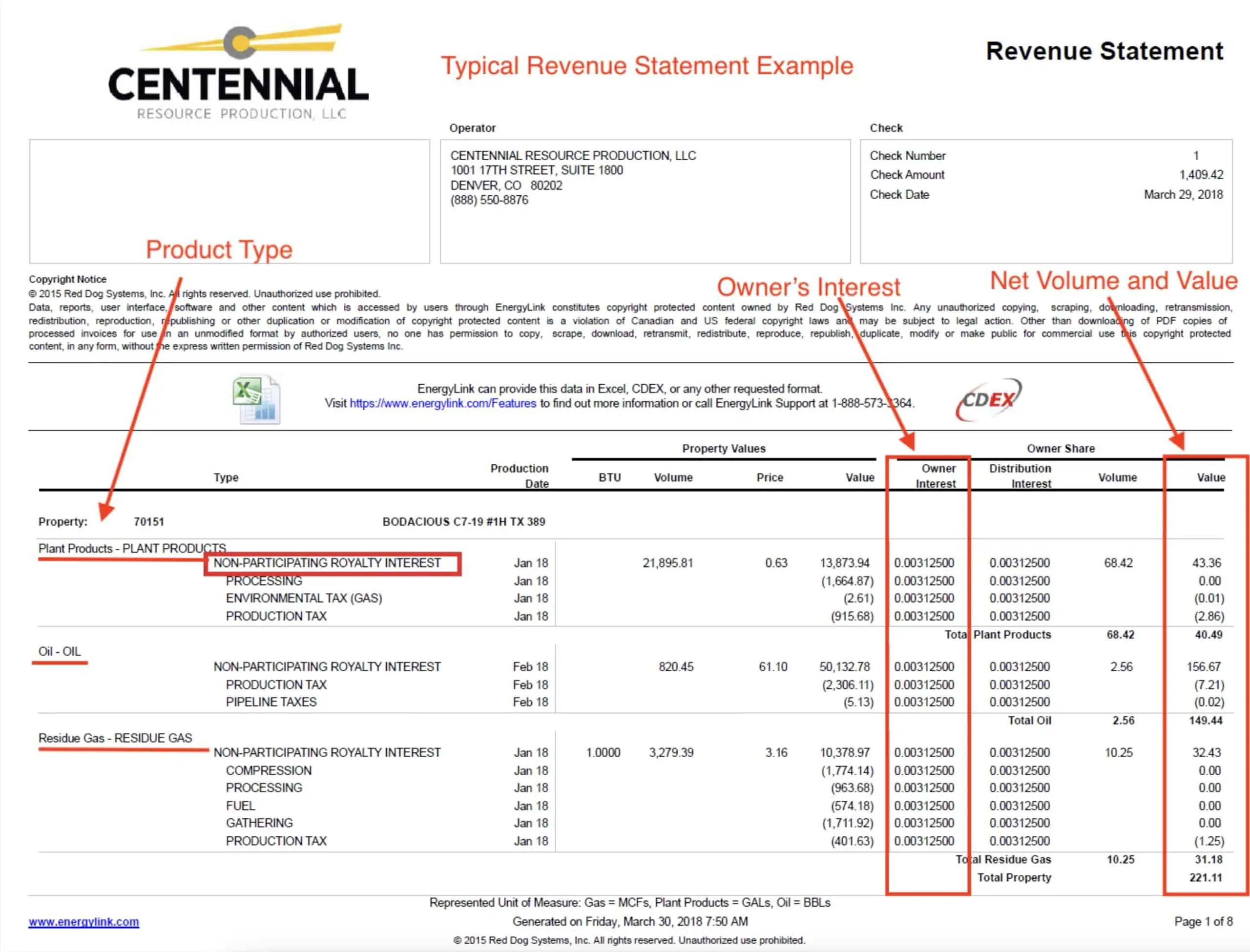This screenshot has width=1250, height=952.
Task: Click the CDEX logo
Action: pyautogui.click(x=989, y=399)
